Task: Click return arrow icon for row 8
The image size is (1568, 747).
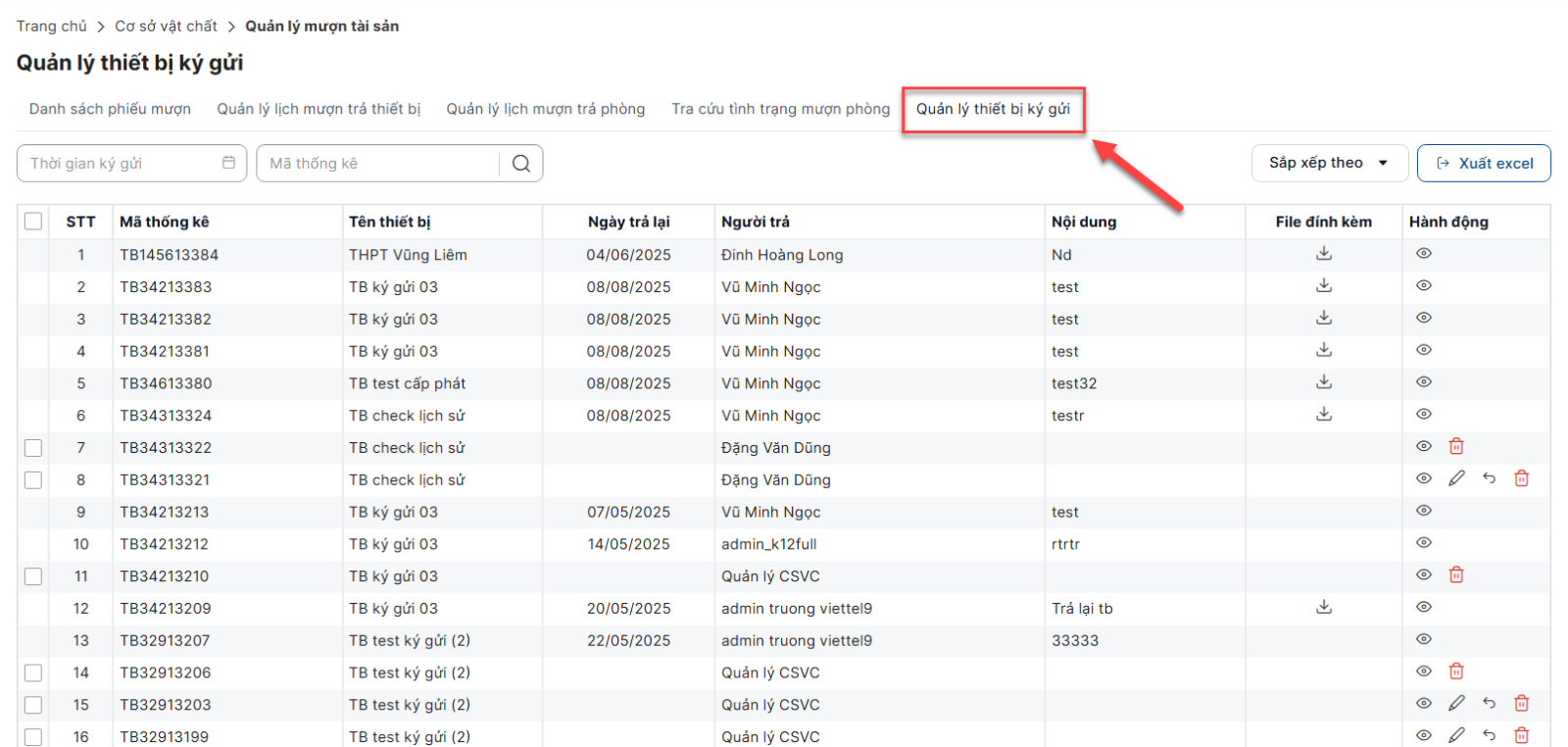Action: point(1489,478)
